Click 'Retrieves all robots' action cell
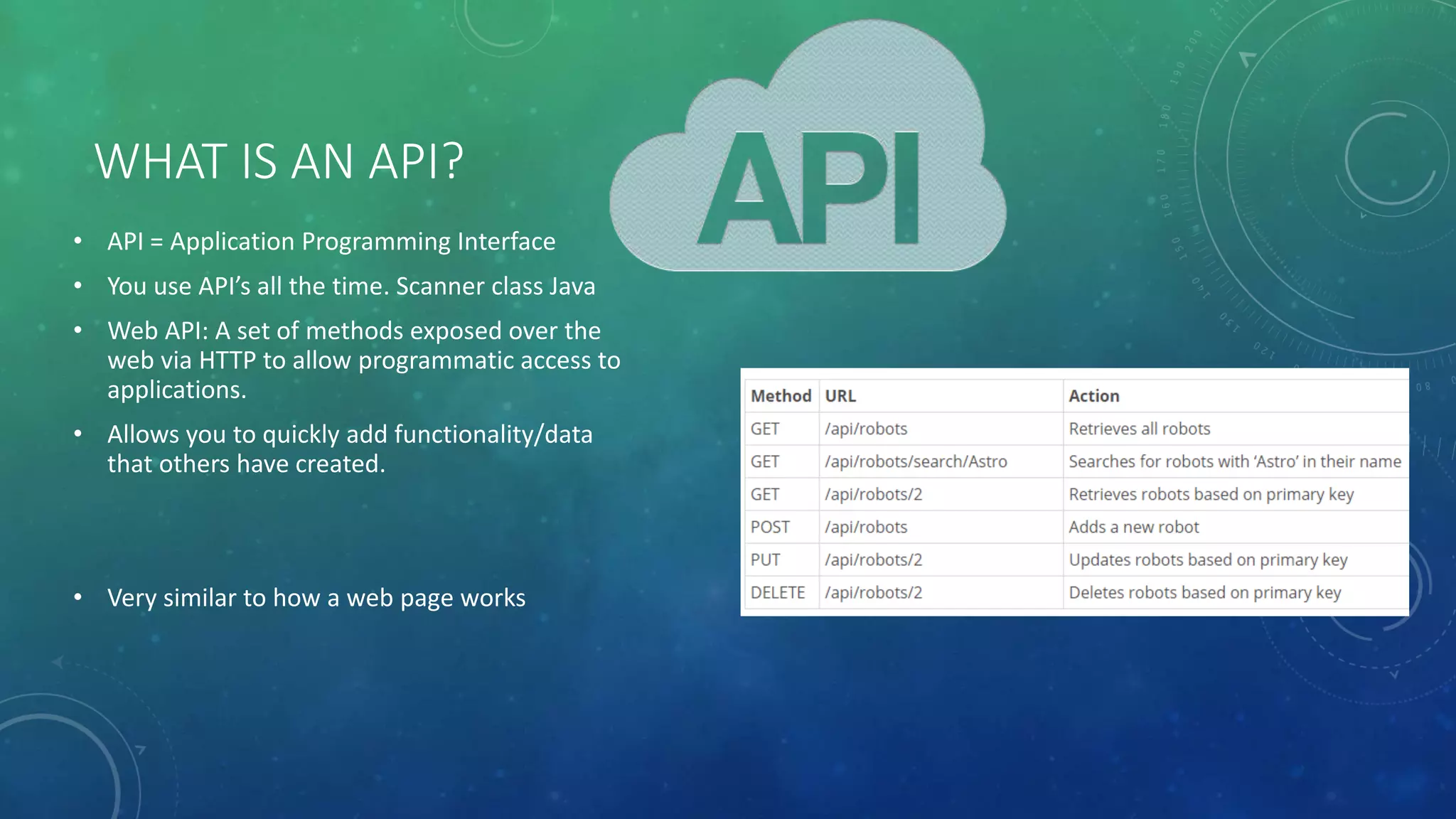This screenshot has width=1456, height=819. pos(1139,429)
